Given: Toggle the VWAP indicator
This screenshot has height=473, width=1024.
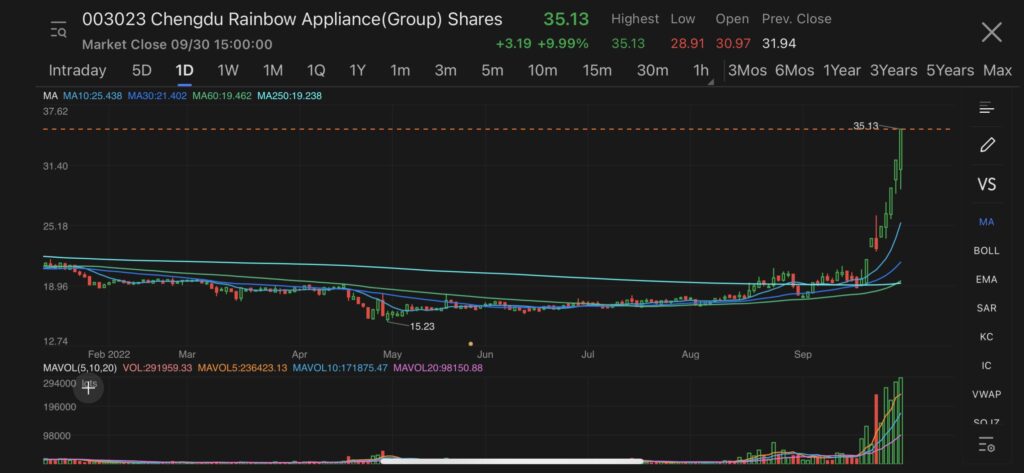Looking at the screenshot, I should pyautogui.click(x=986, y=395).
